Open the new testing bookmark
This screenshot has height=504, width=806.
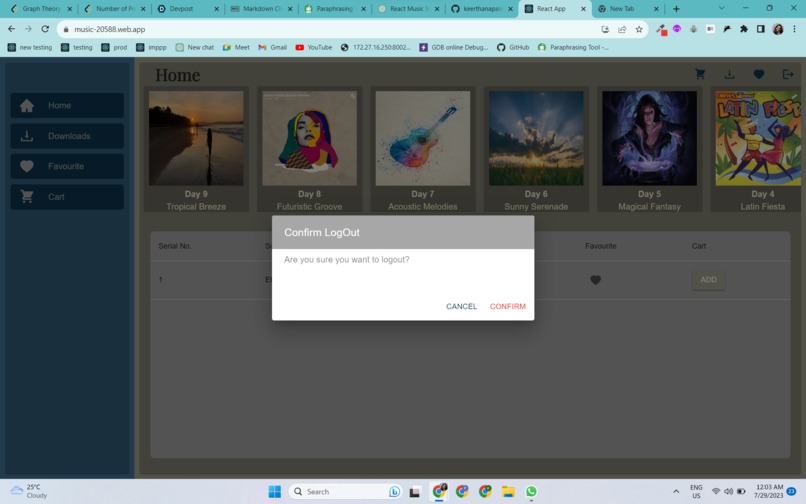click(x=30, y=47)
